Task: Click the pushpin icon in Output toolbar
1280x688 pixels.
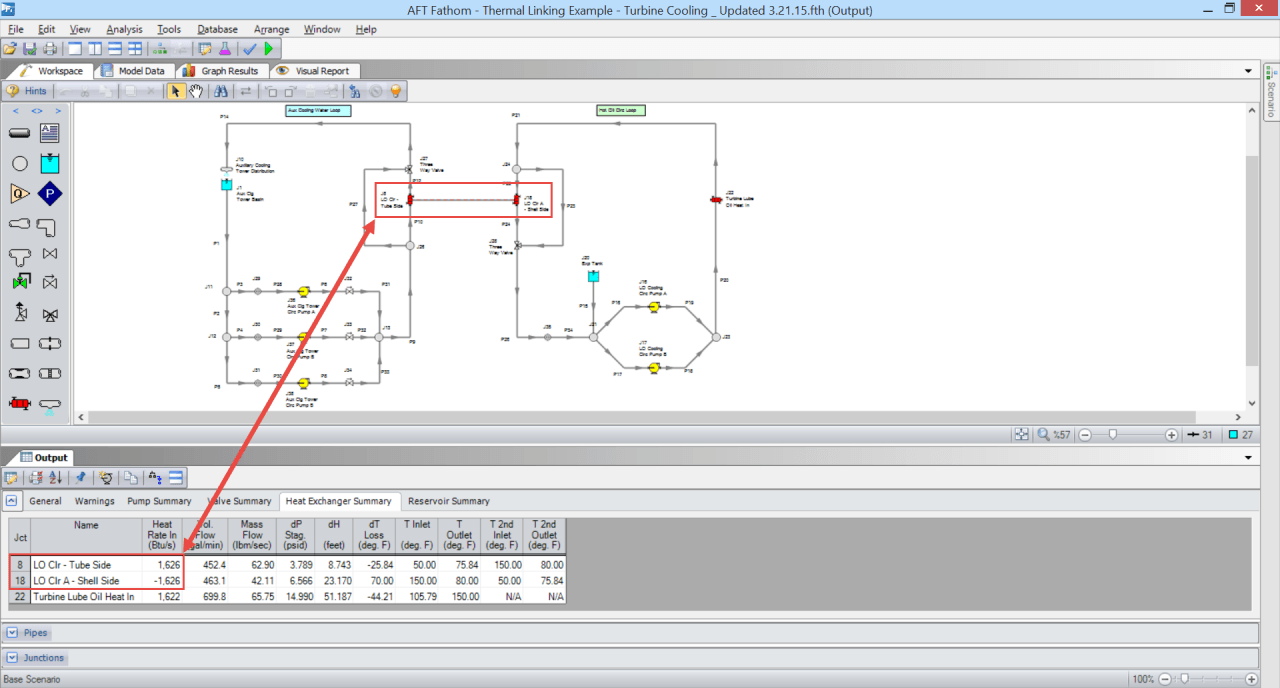Action: [80, 478]
